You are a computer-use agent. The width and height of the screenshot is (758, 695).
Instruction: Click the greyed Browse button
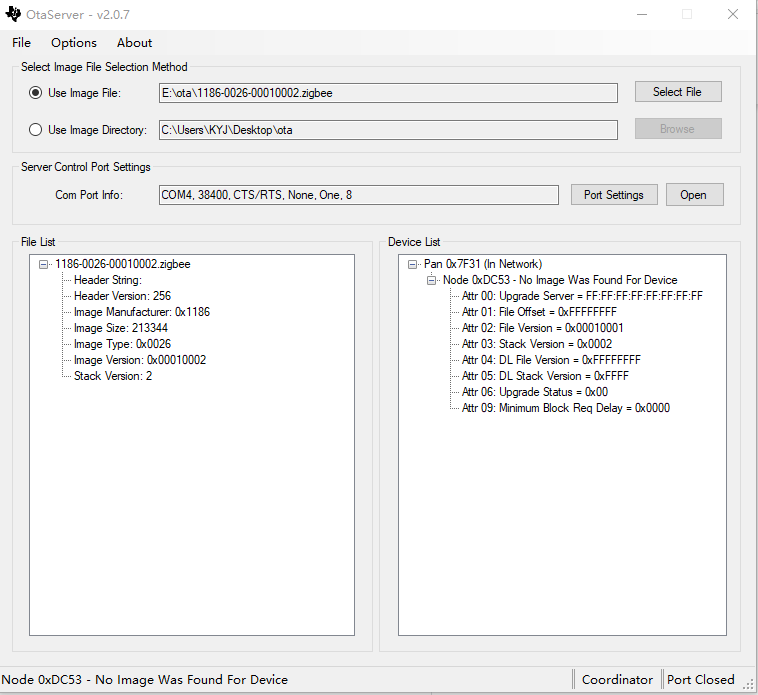click(678, 129)
